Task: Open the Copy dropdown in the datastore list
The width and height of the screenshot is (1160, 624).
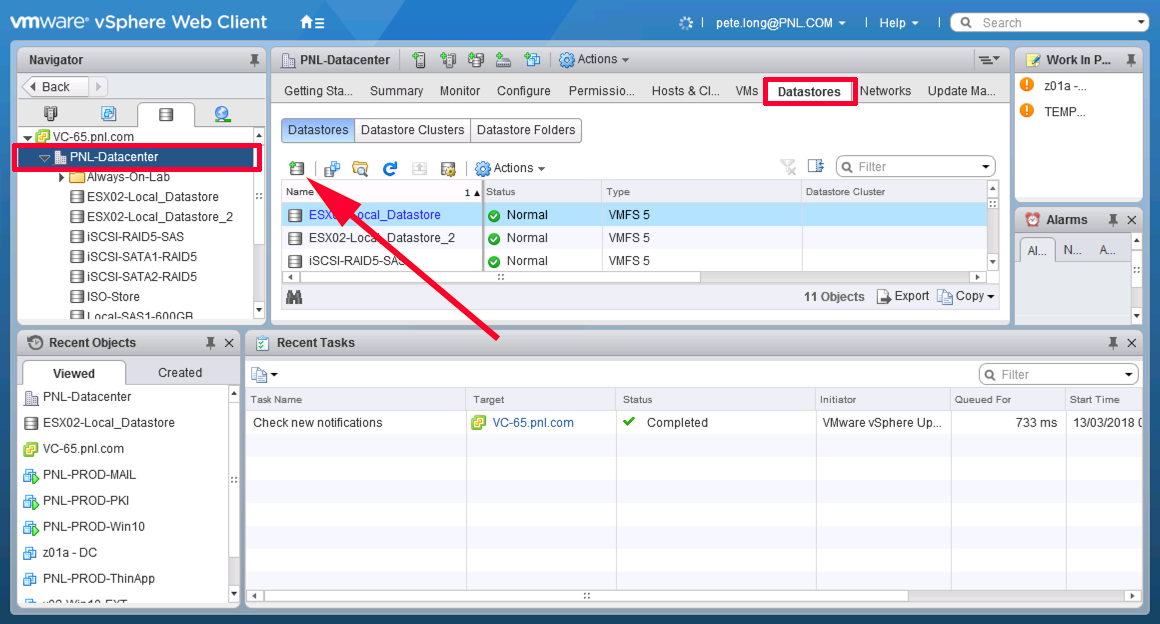Action: pyautogui.click(x=966, y=296)
